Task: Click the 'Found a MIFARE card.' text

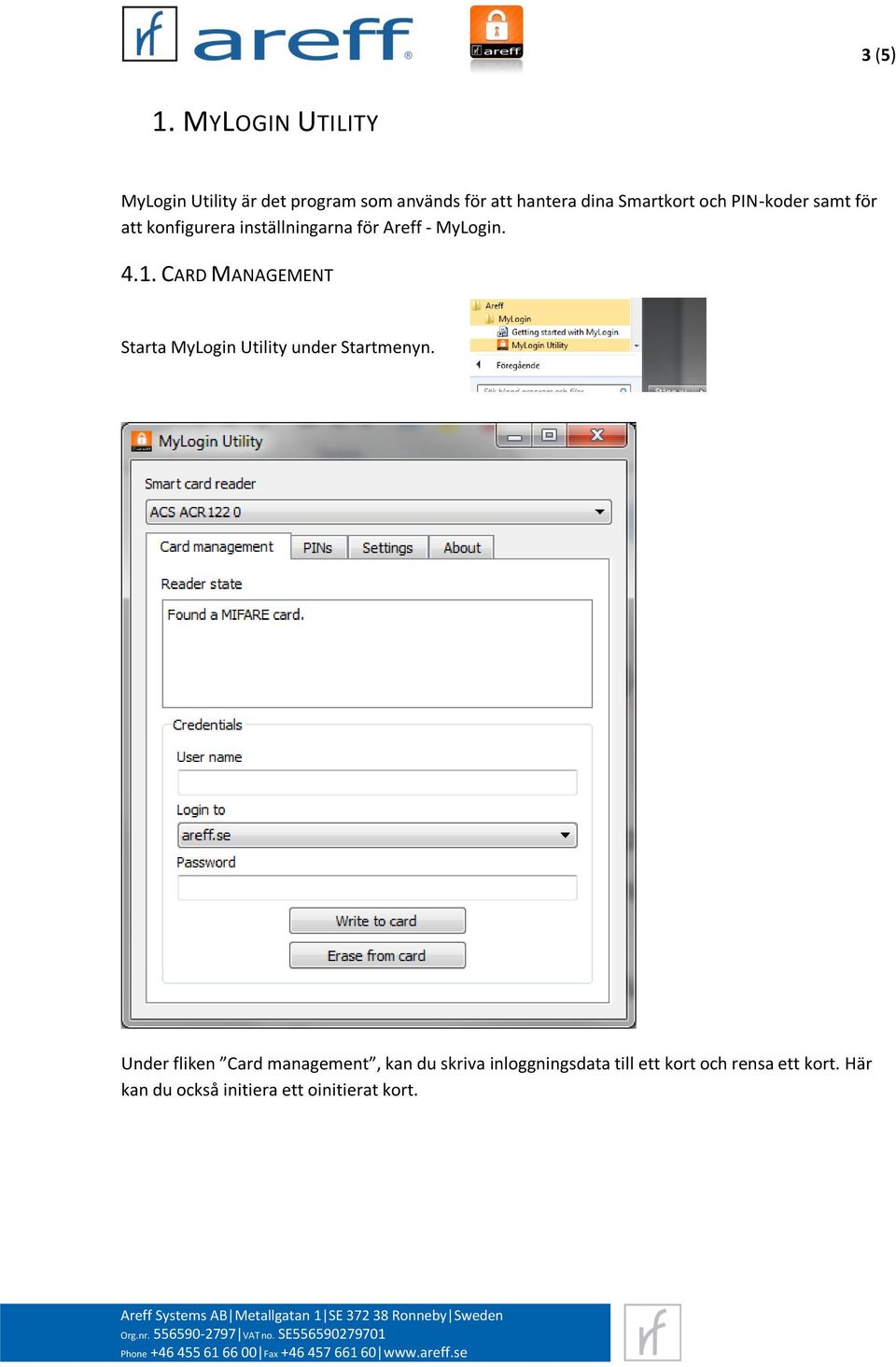Action: click(x=235, y=614)
